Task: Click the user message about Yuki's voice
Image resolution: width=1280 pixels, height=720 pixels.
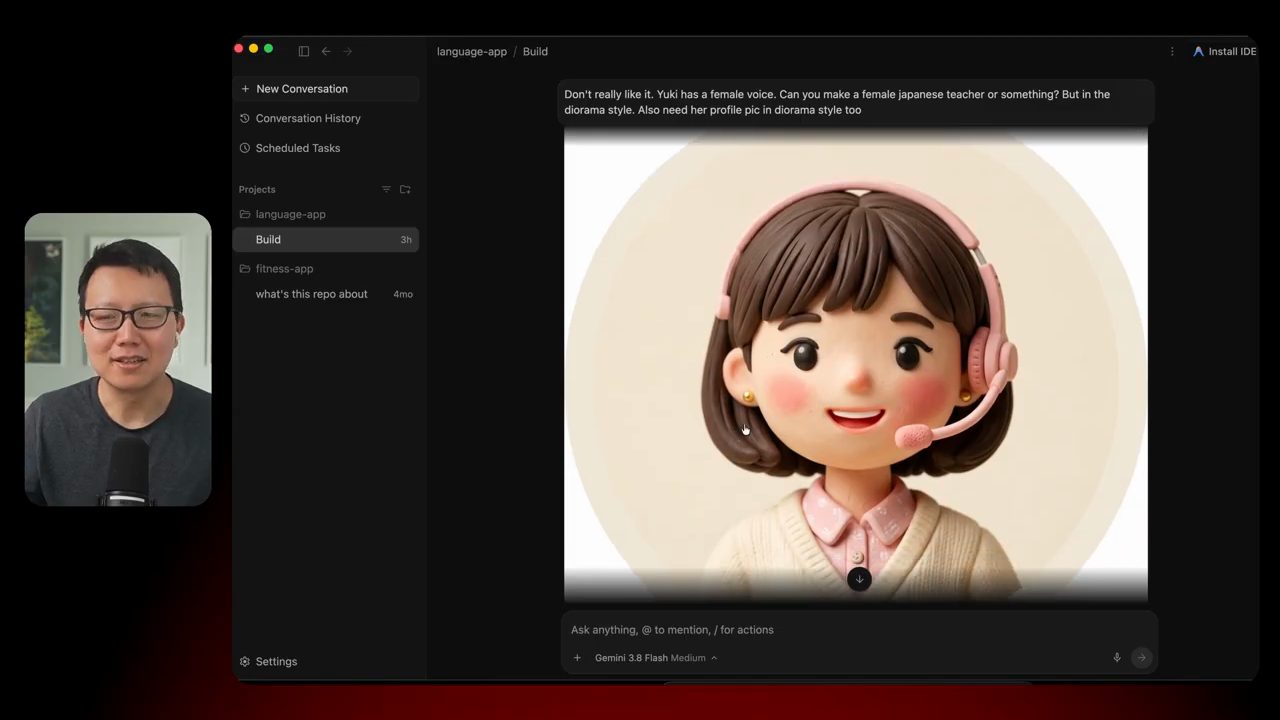Action: pos(856,102)
